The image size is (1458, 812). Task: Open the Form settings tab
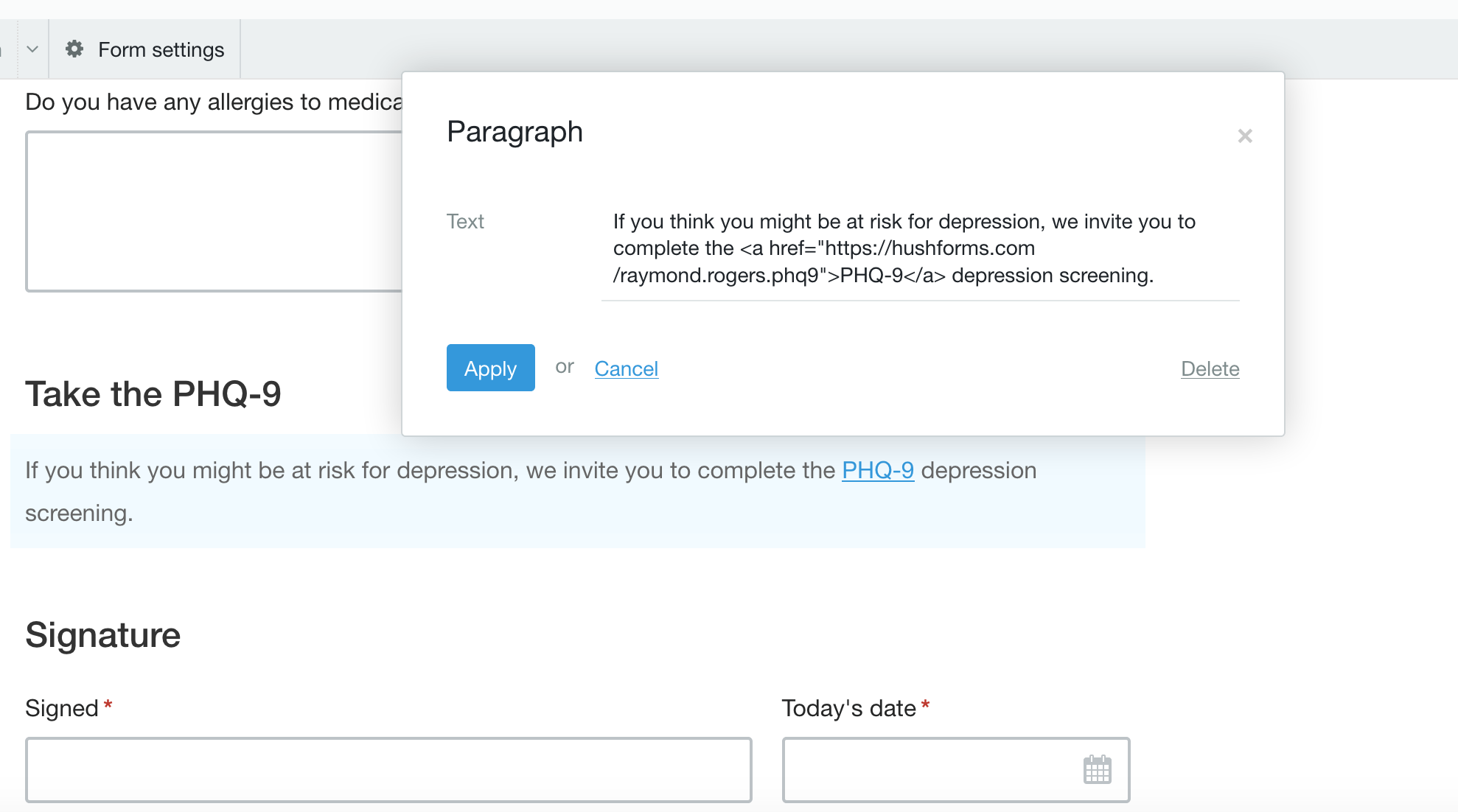tap(161, 49)
